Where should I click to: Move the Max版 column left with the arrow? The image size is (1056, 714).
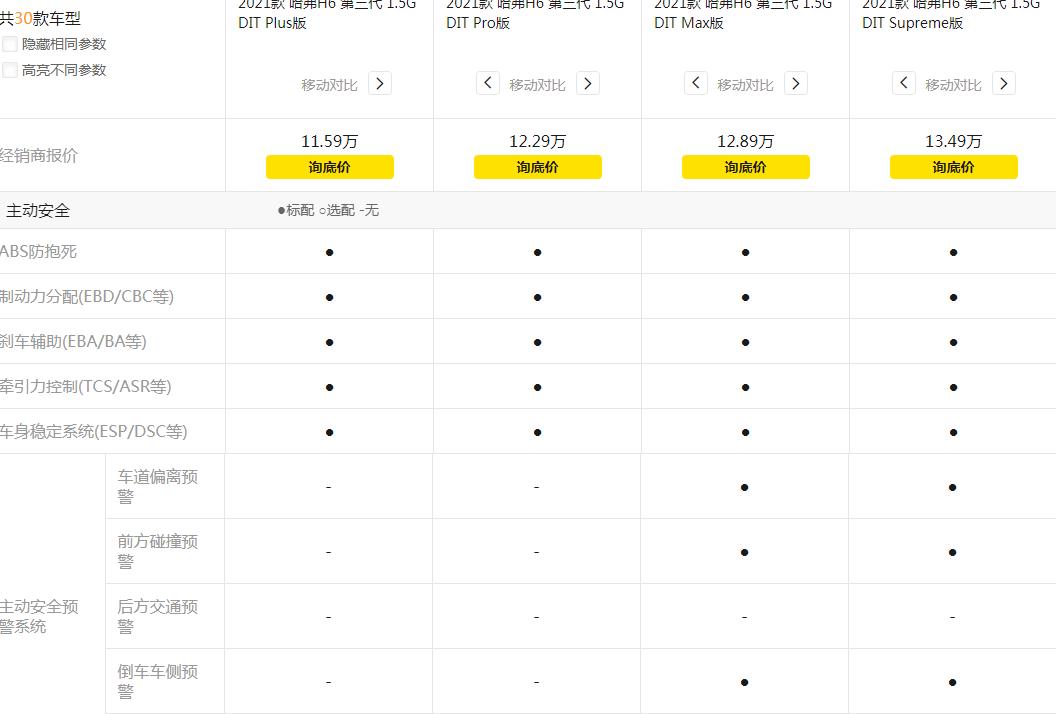[696, 84]
